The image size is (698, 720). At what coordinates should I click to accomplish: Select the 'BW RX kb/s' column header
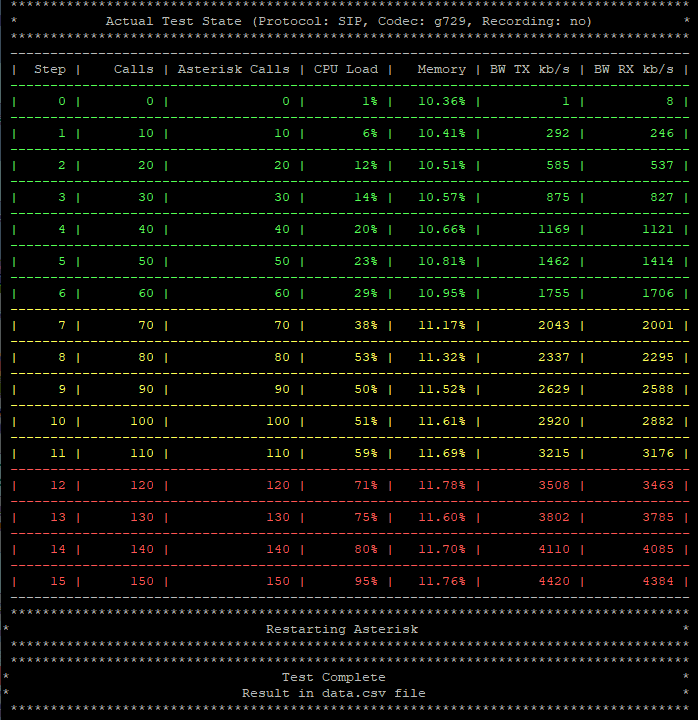tap(634, 69)
